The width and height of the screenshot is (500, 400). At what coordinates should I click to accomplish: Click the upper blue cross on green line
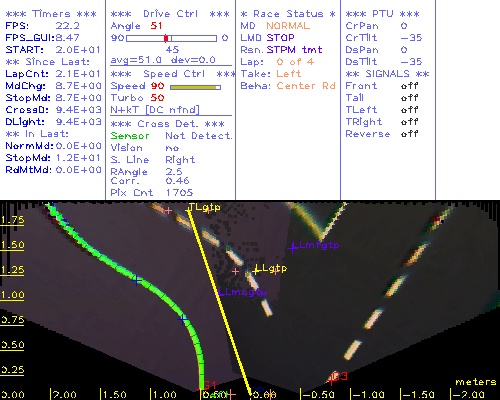click(x=136, y=280)
